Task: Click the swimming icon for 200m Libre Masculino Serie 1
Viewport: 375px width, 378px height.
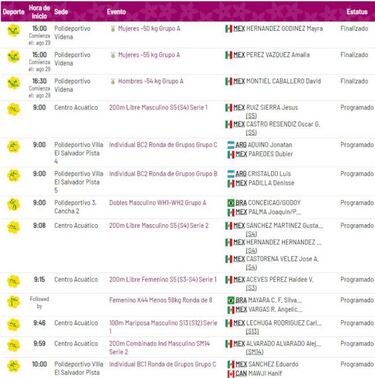Action: pyautogui.click(x=14, y=110)
